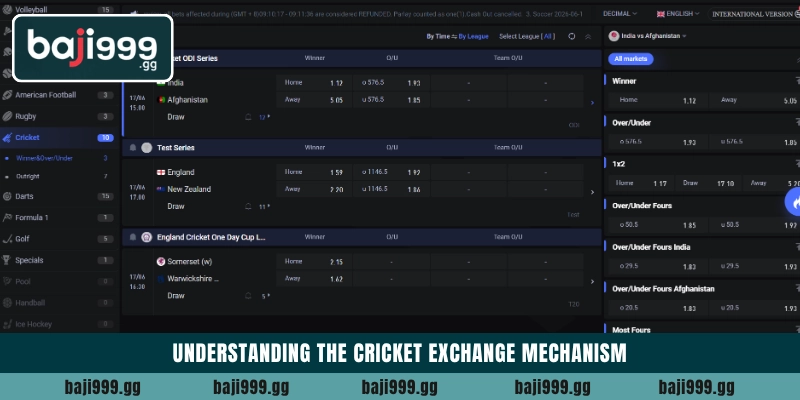Screen dimensions: 800x400
Task: Open the Golf sport icon
Action: 7,239
